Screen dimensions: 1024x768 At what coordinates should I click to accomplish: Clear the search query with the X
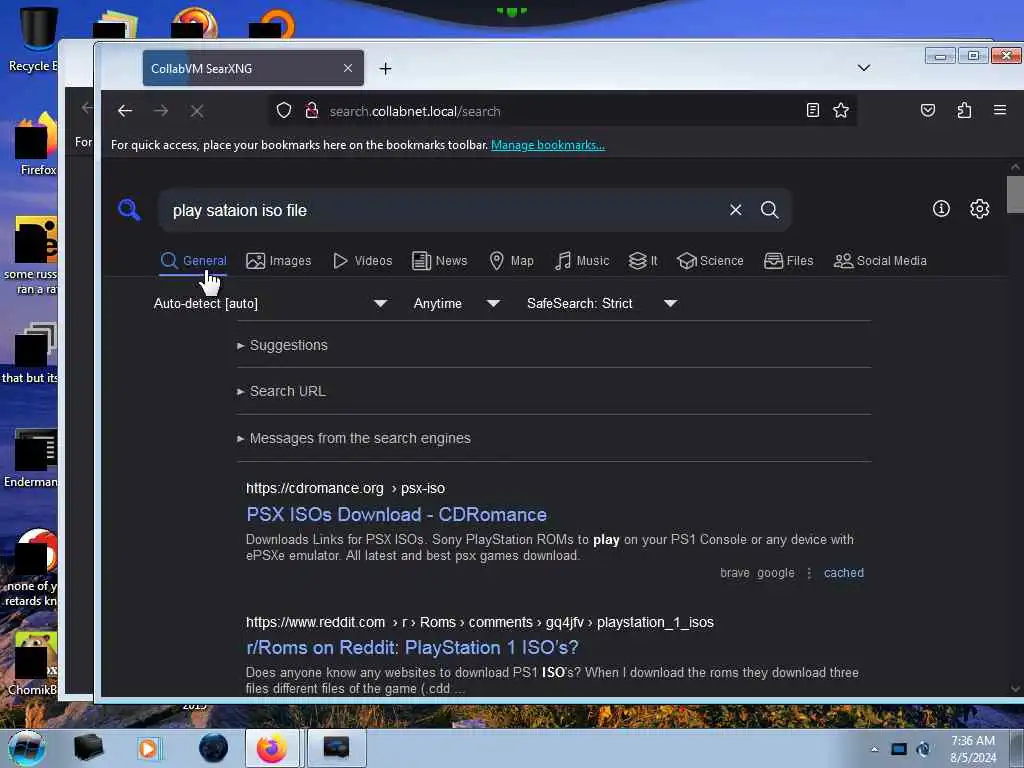click(735, 210)
